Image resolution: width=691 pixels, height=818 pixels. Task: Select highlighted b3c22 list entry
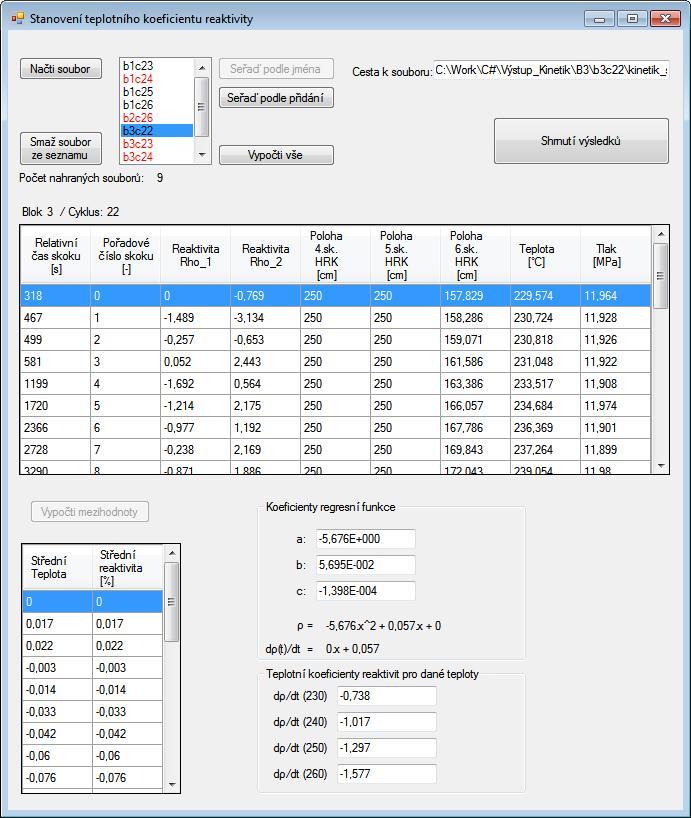pyautogui.click(x=156, y=130)
